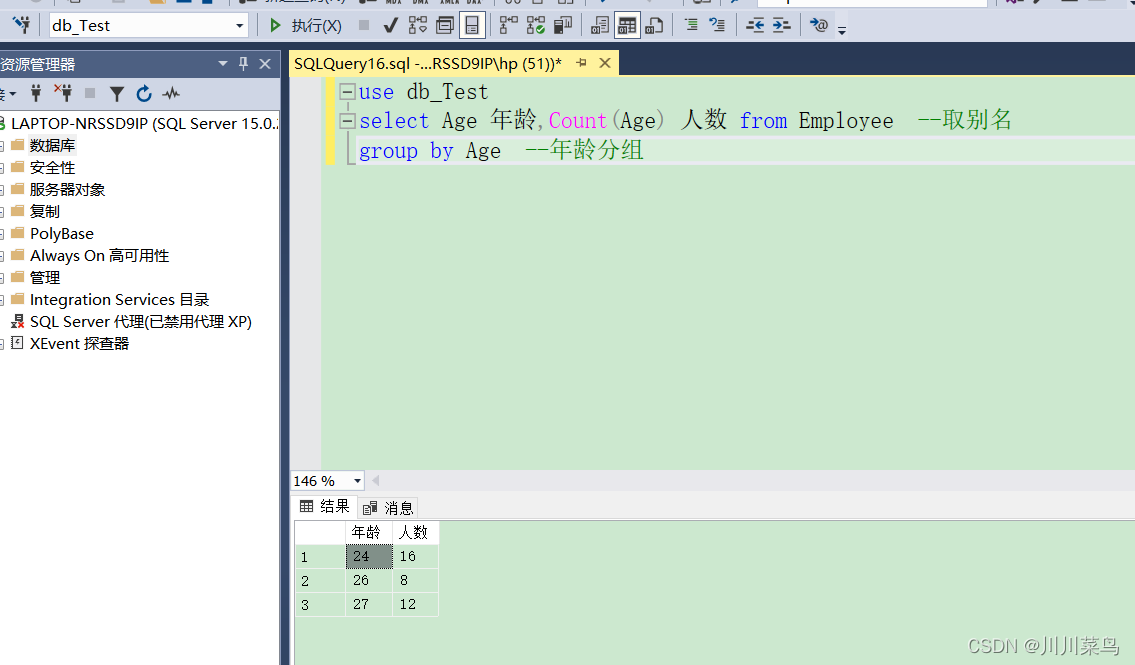
Task: Select the LAPTOP-NRSSD9IP server node
Action: coord(143,124)
